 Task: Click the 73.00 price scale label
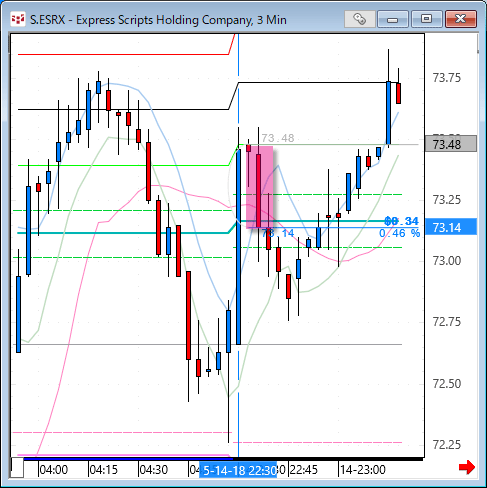[447, 261]
